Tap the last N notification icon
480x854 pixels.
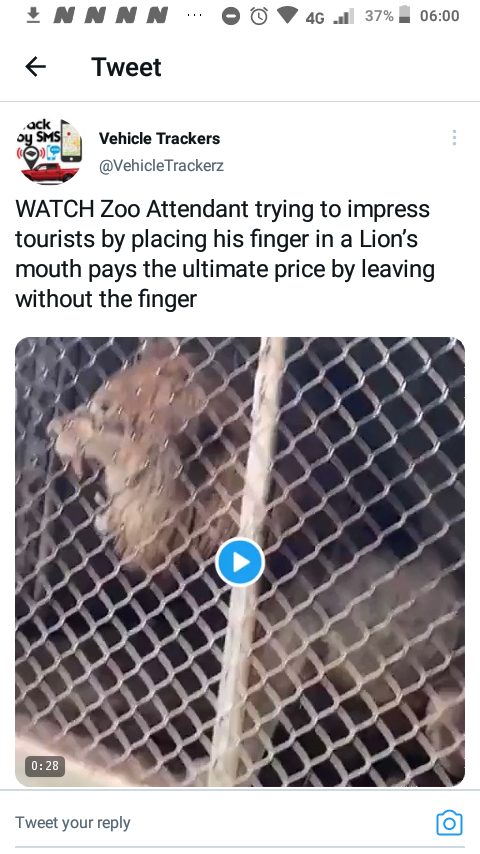tap(157, 15)
